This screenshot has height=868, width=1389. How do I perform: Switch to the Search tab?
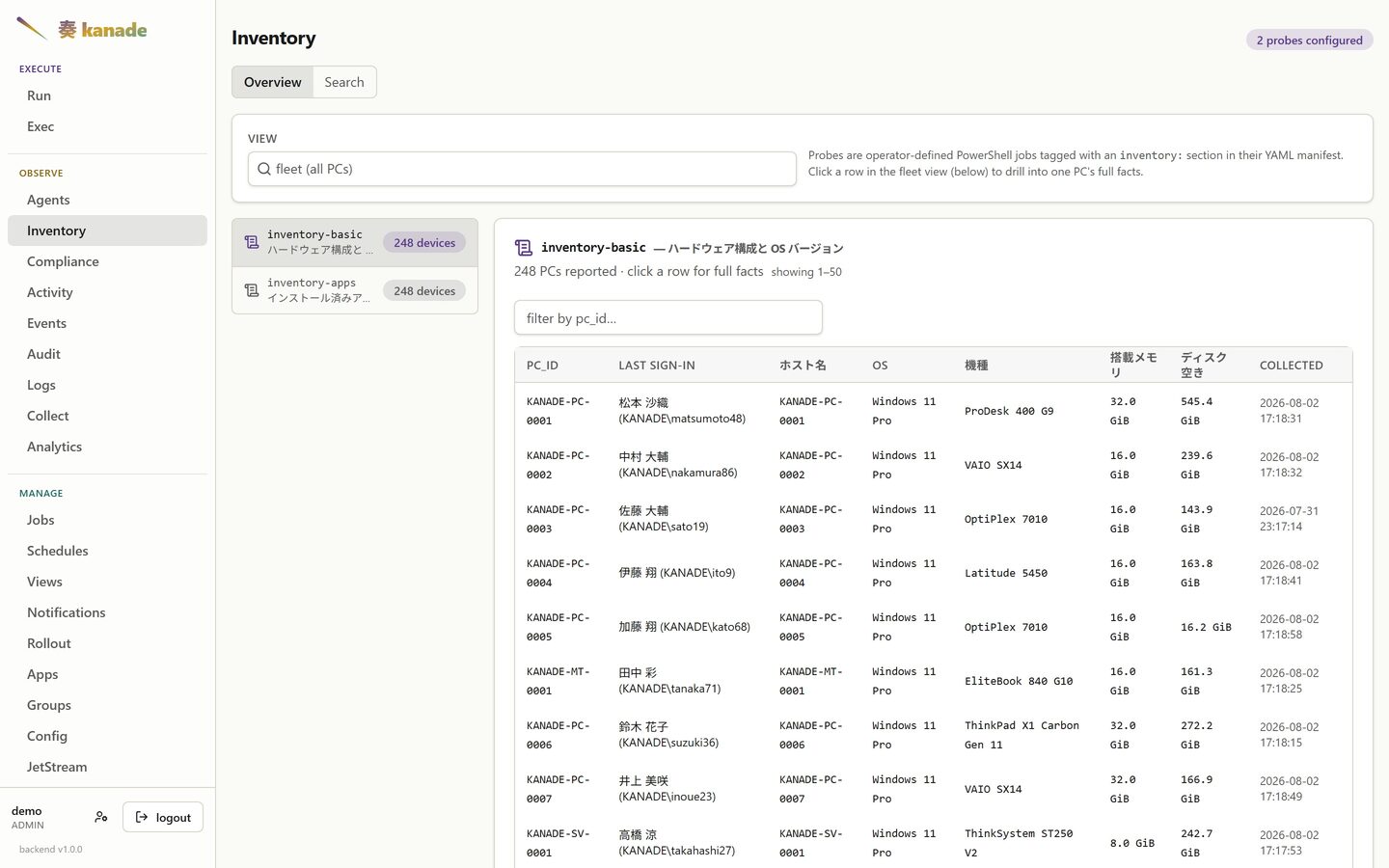click(x=344, y=82)
